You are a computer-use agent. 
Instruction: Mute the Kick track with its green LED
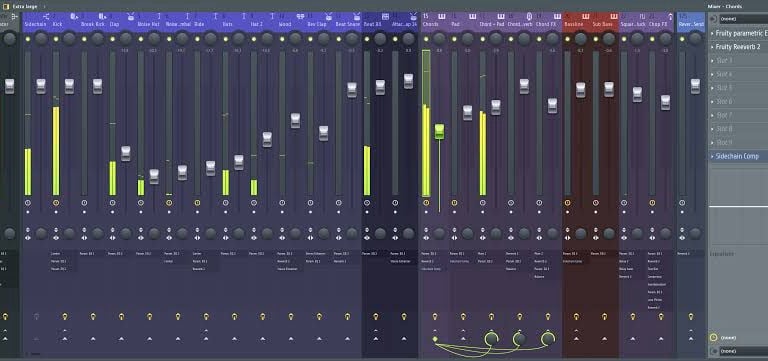(56, 39)
